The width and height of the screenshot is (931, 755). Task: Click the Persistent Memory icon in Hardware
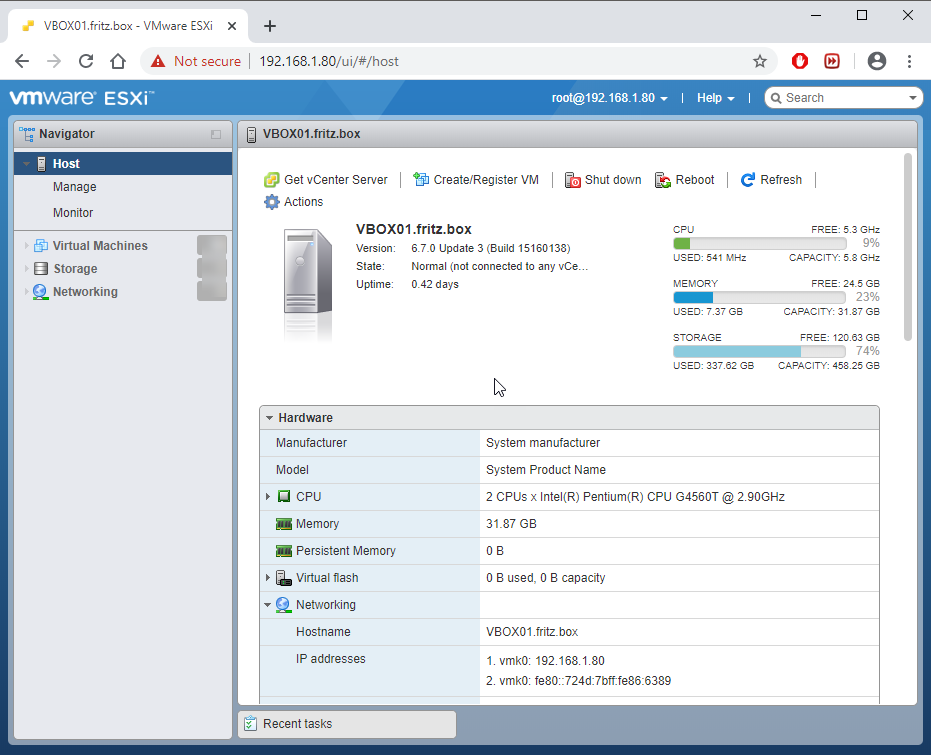(284, 551)
